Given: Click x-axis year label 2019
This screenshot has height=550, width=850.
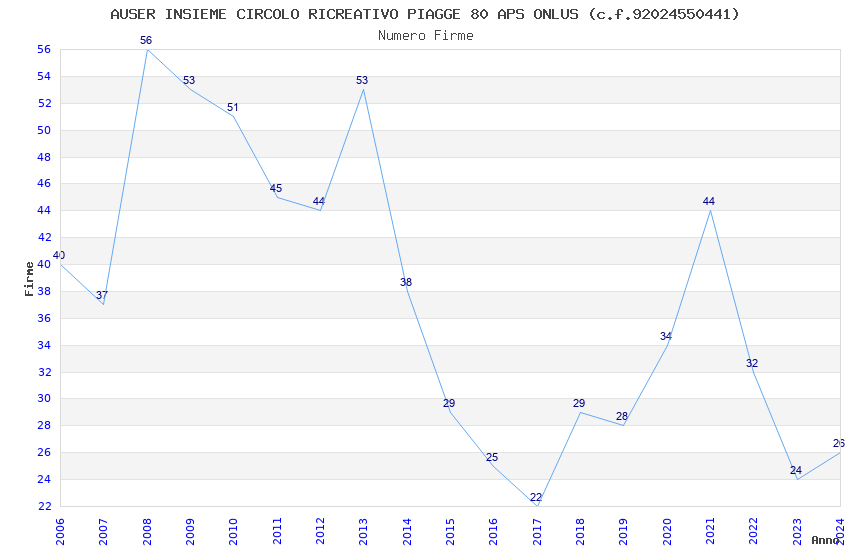Looking at the screenshot, I should [x=623, y=532].
